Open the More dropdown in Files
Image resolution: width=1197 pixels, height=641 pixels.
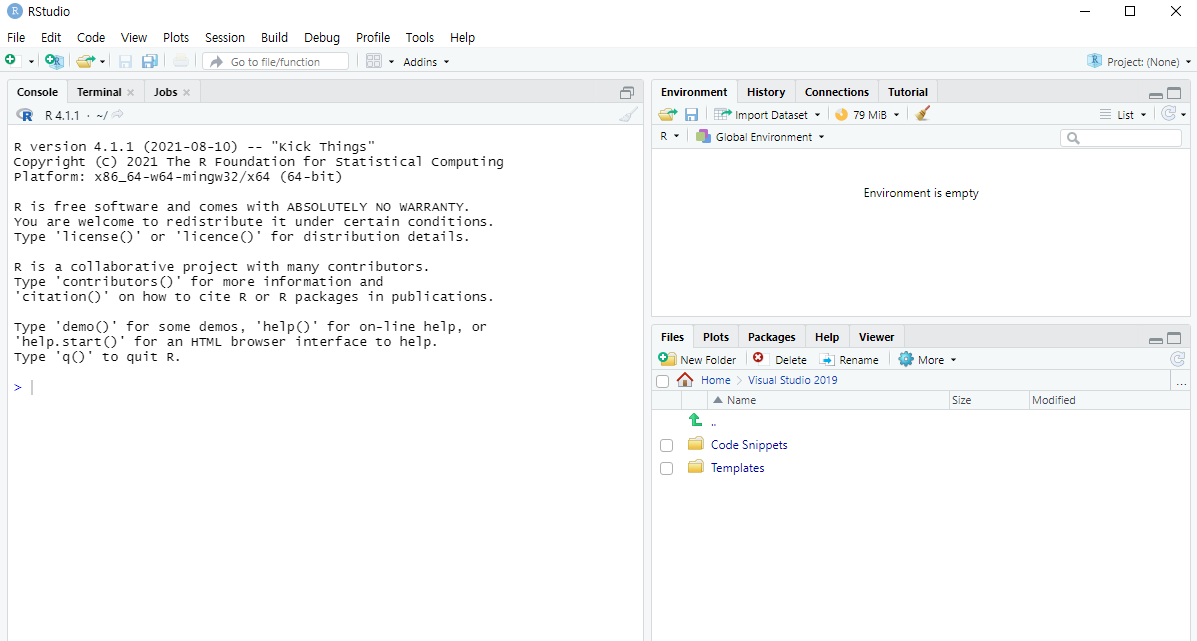pos(928,359)
